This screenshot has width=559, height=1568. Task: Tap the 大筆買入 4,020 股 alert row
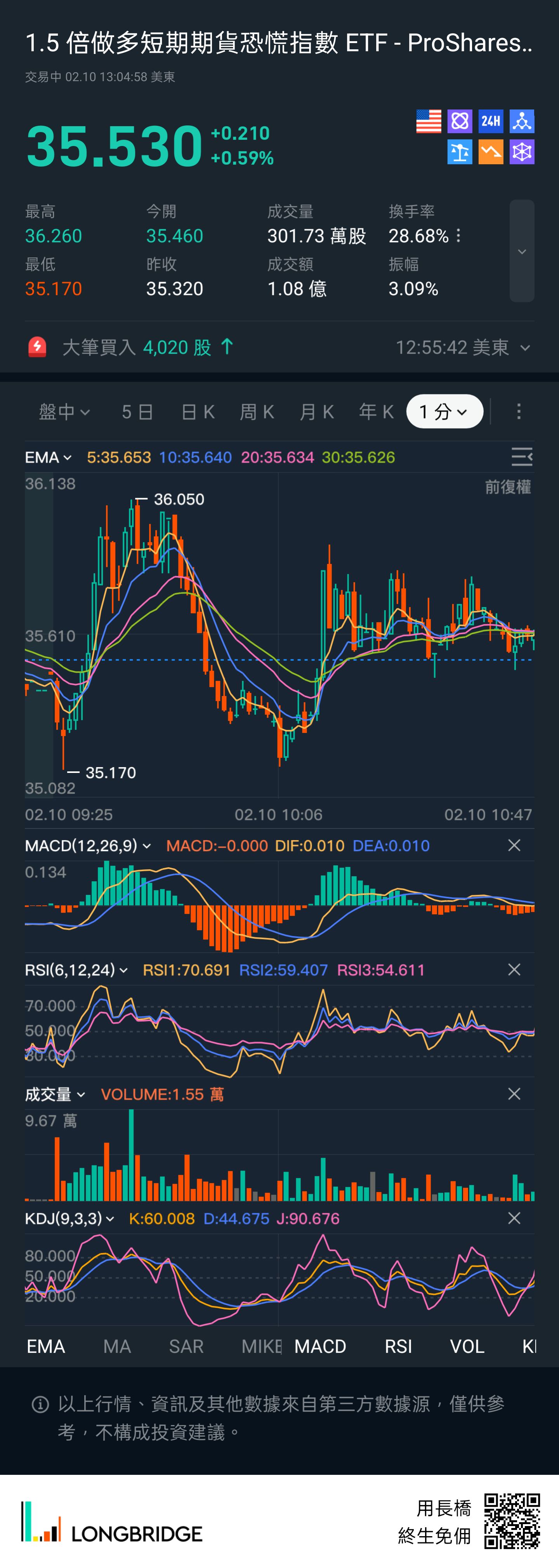pyautogui.click(x=279, y=347)
